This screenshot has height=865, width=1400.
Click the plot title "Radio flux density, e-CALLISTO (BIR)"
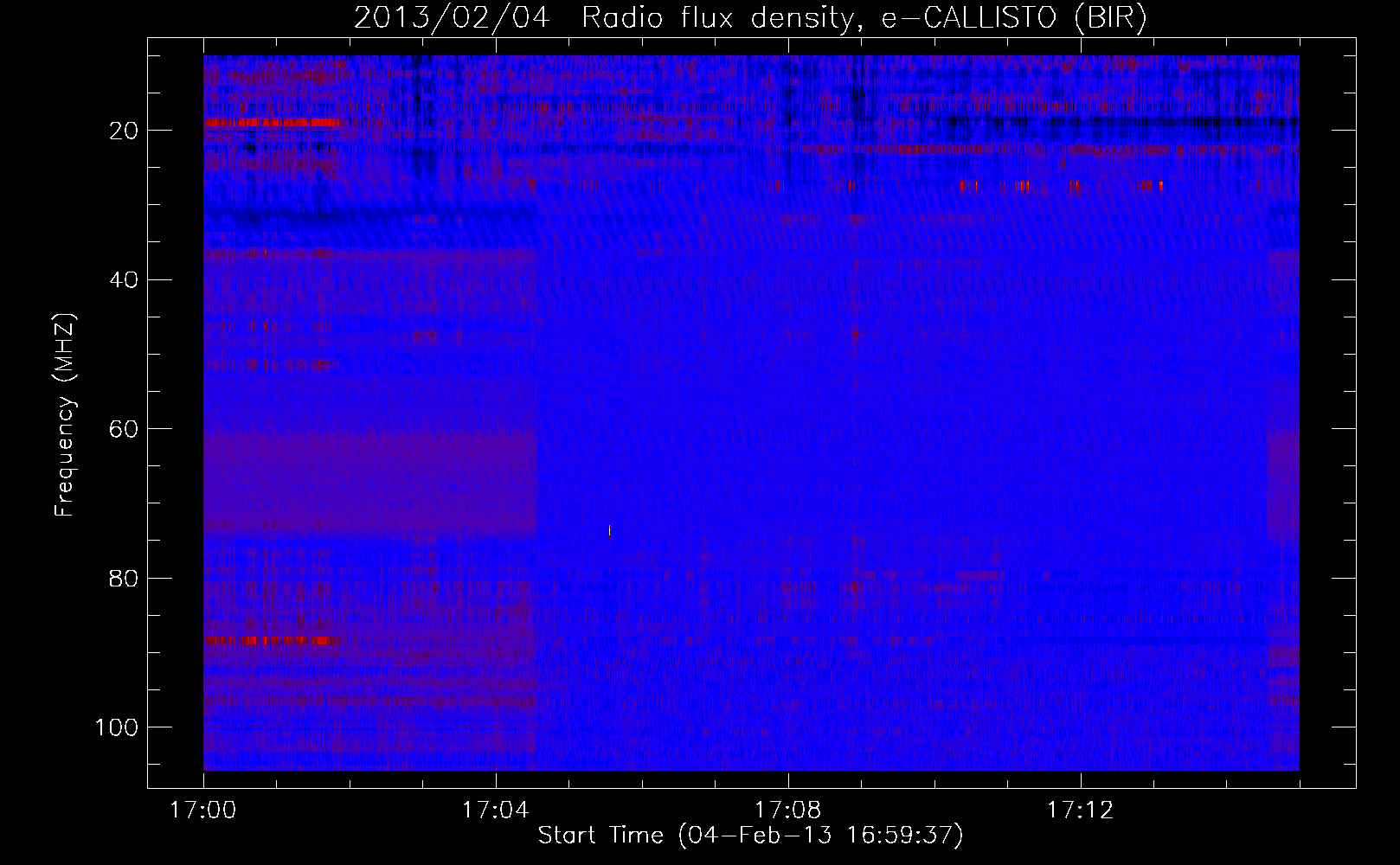864,18
